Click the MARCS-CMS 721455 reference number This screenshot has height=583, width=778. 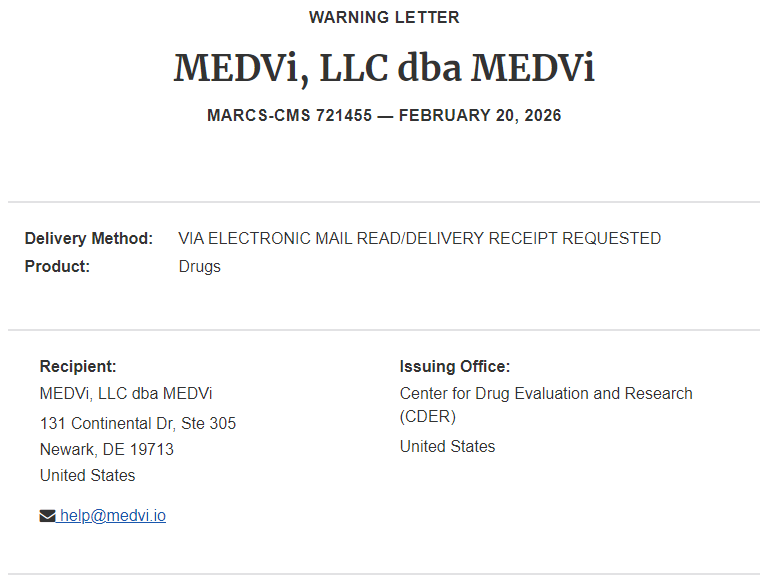[289, 115]
